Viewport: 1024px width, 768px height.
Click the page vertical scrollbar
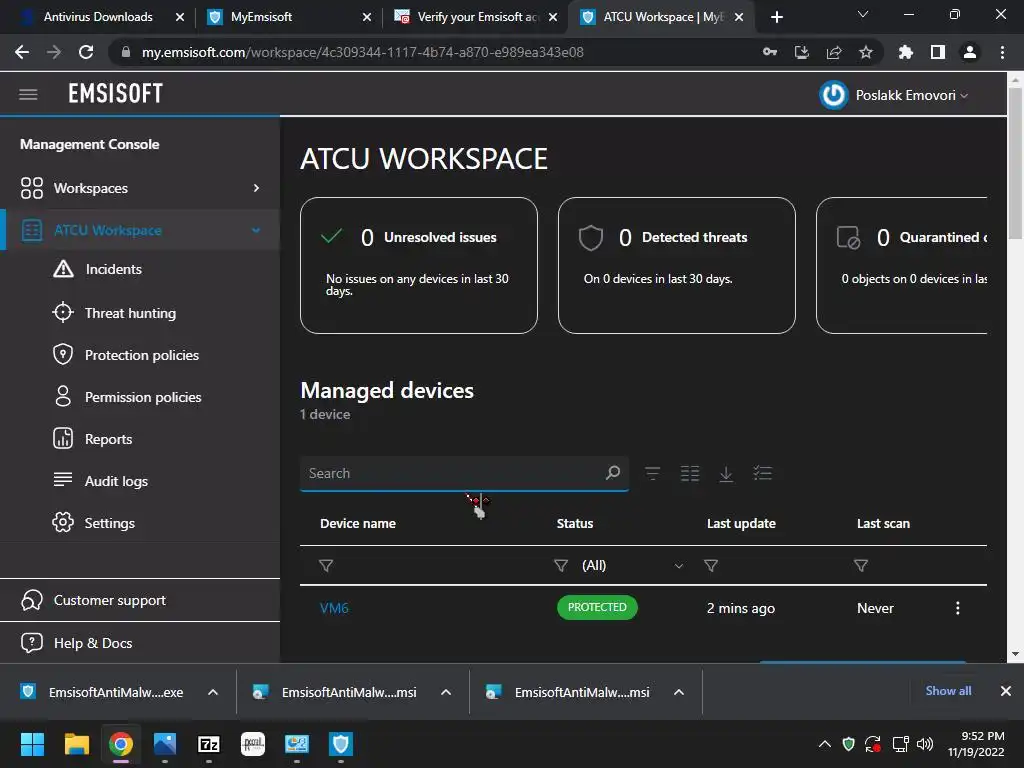click(1015, 163)
